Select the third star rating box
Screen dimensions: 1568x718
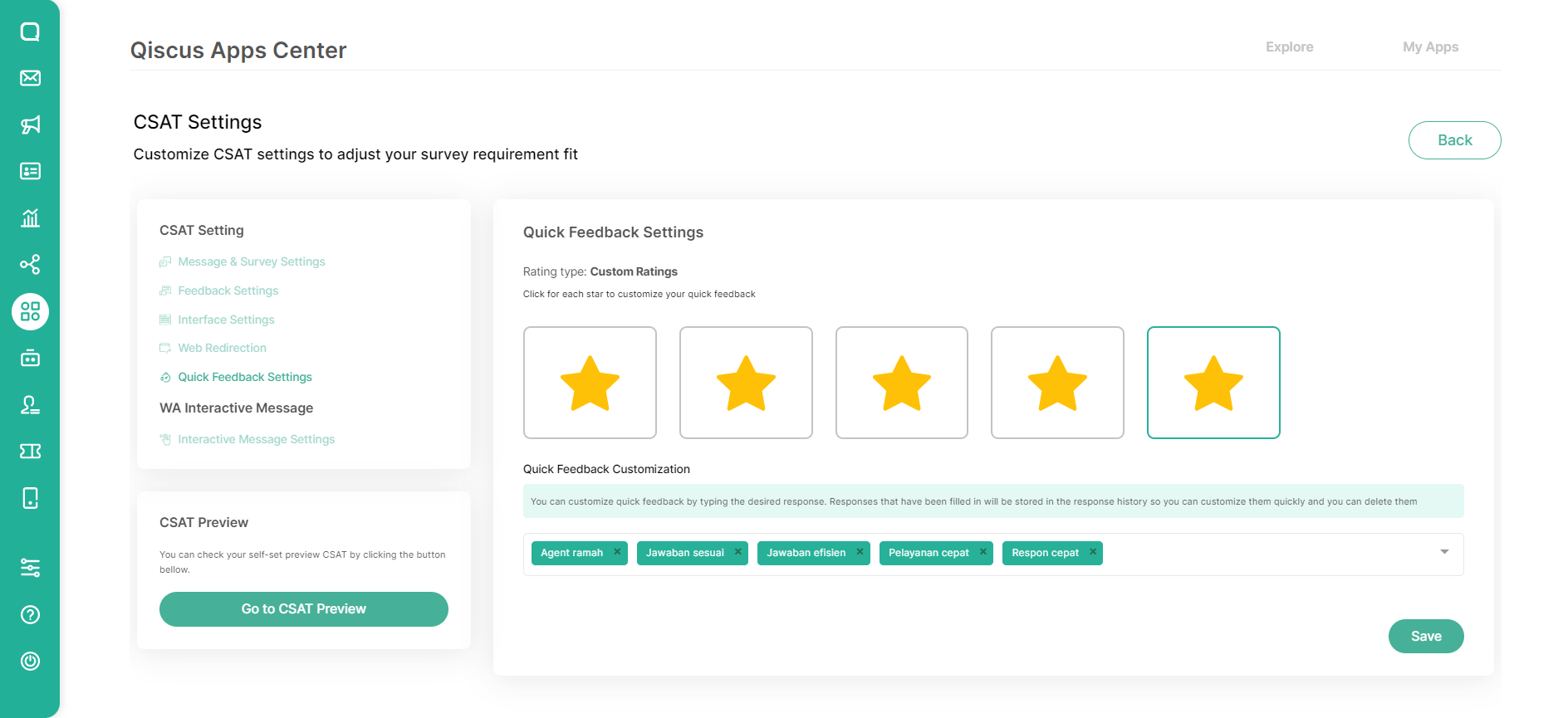901,383
